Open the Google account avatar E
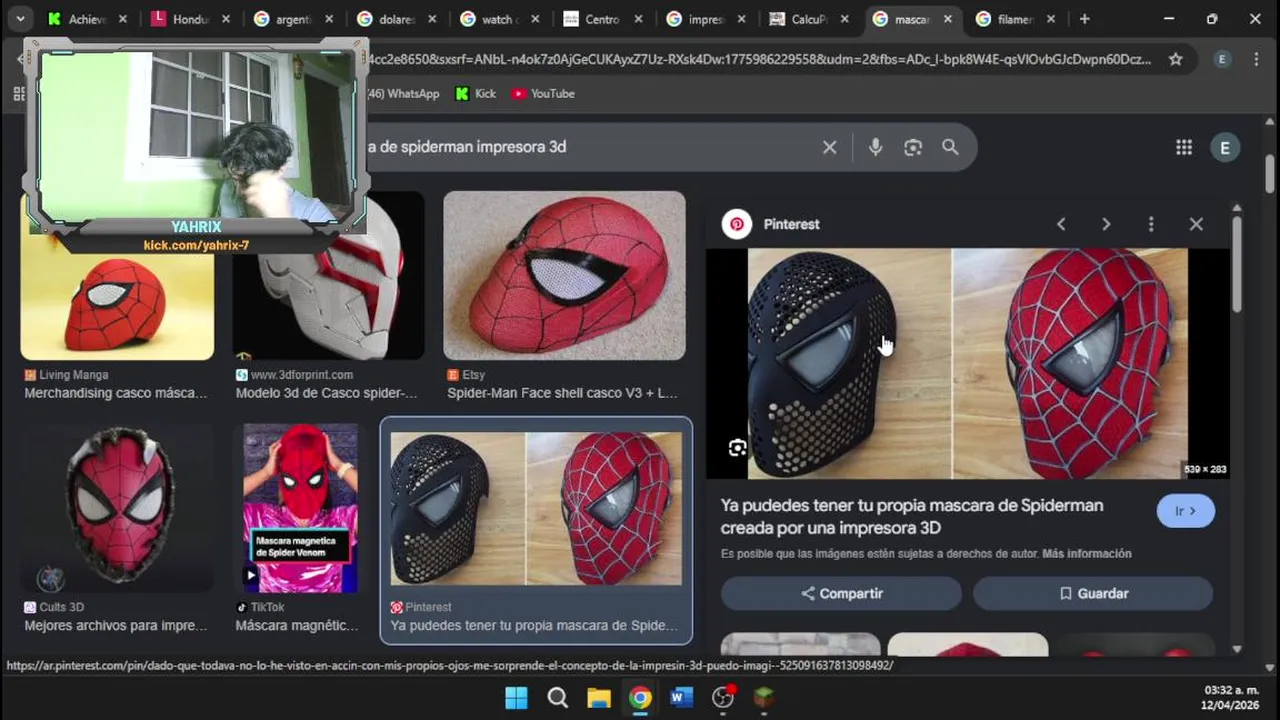Image resolution: width=1280 pixels, height=720 pixels. [x=1225, y=147]
